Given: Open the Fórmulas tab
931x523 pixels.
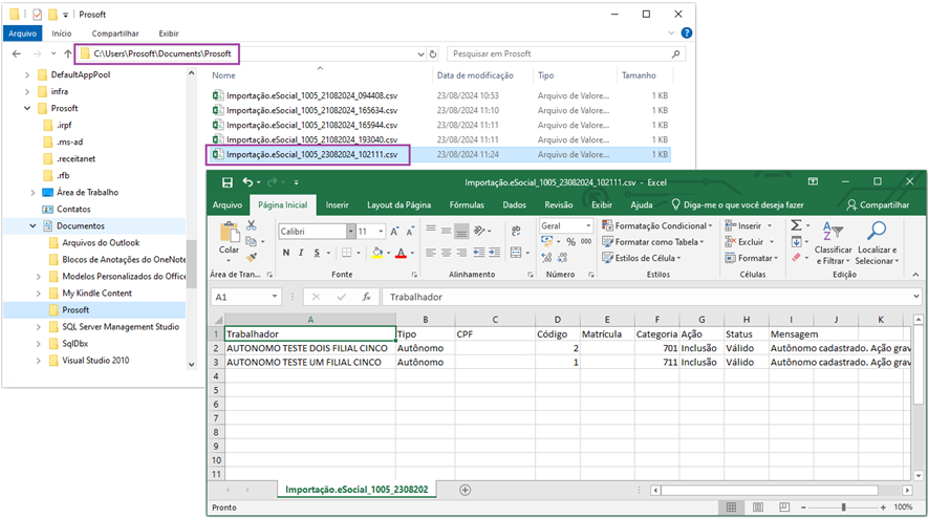Looking at the screenshot, I should click(x=467, y=205).
